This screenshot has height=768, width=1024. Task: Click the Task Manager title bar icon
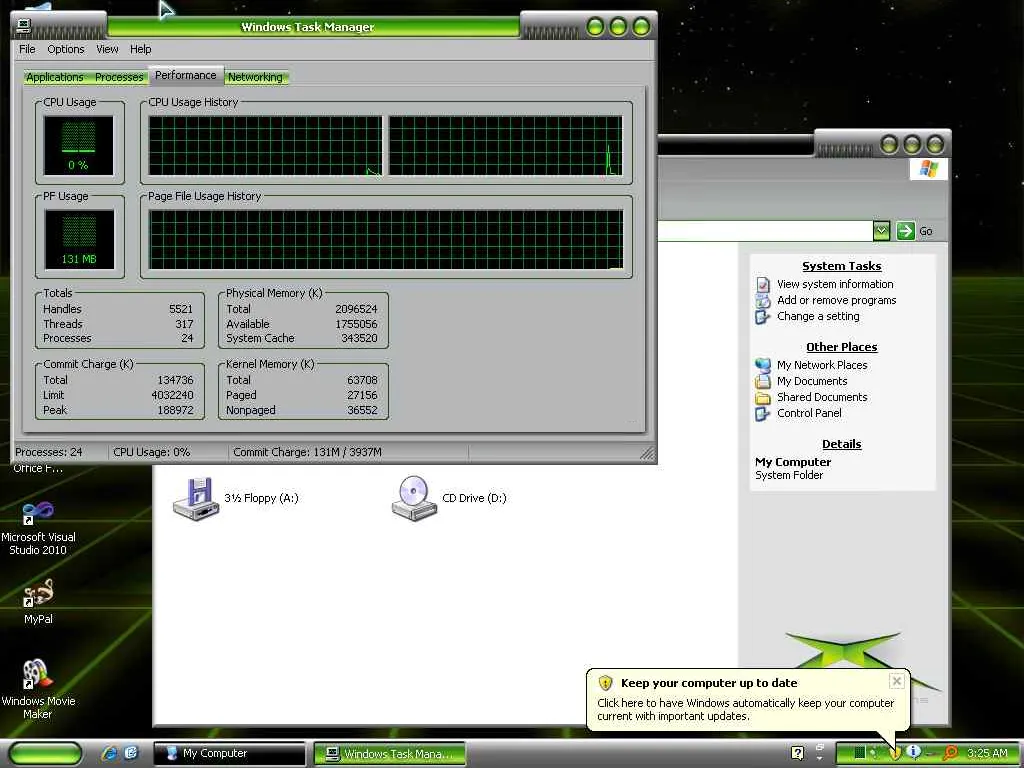point(24,25)
